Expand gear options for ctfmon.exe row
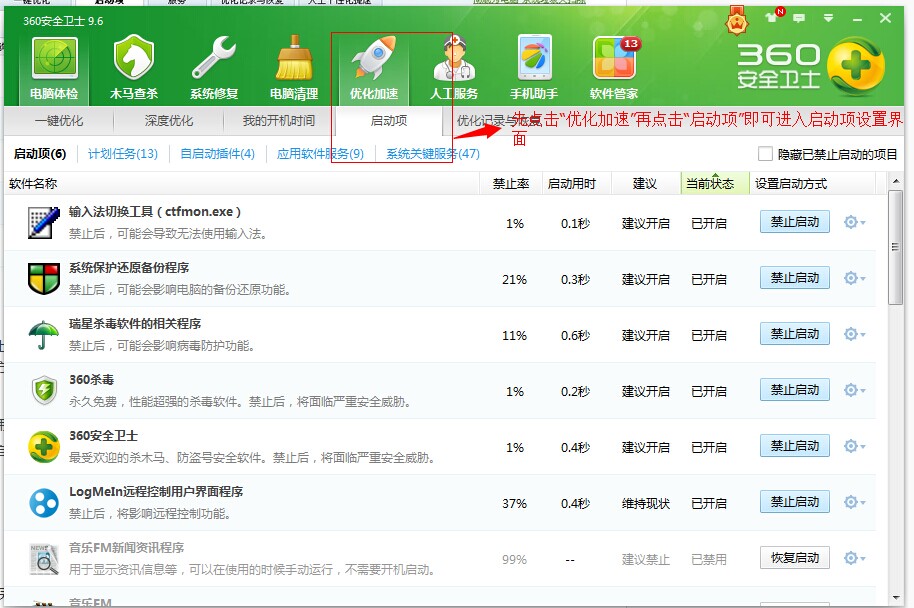The image size is (914, 608). (x=854, y=222)
